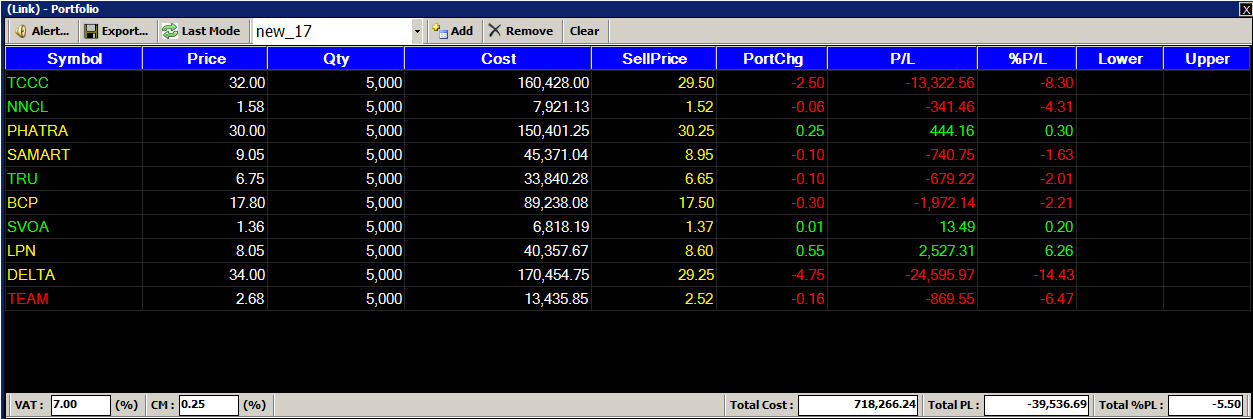Click TEAM sell price 2.52
1253x419 pixels.
(x=700, y=299)
